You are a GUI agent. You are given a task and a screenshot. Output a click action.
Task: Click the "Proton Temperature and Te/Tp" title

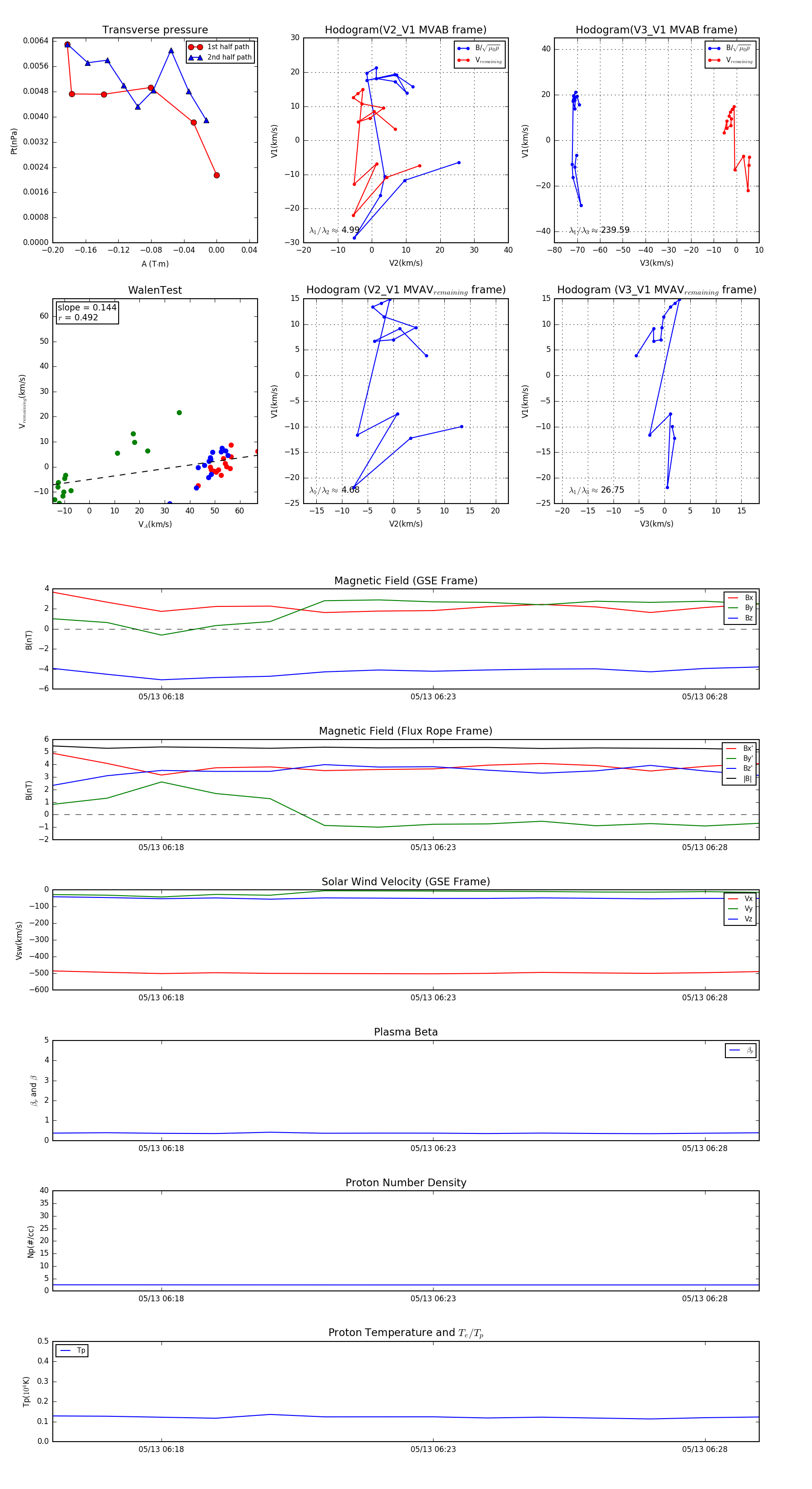pyautogui.click(x=406, y=1333)
